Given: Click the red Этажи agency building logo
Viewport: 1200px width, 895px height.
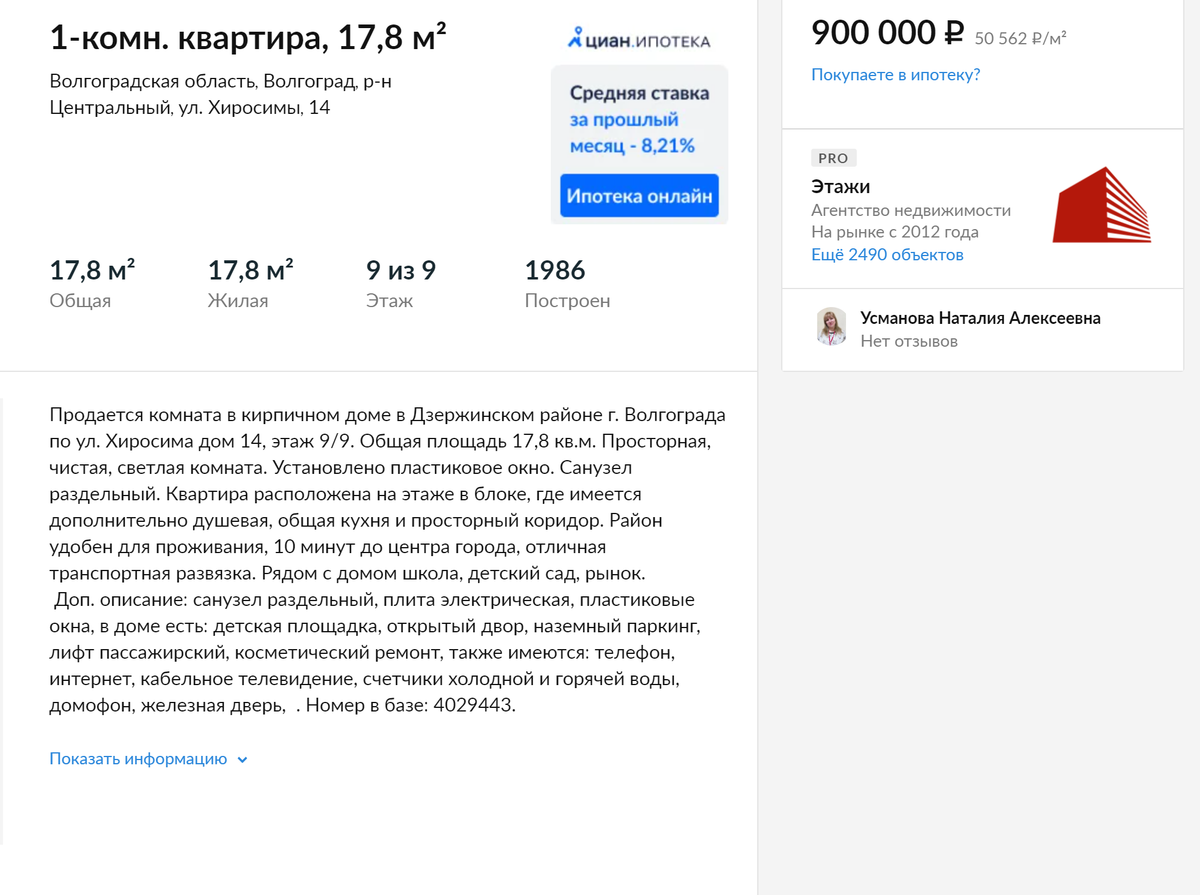Looking at the screenshot, I should coord(1102,205).
